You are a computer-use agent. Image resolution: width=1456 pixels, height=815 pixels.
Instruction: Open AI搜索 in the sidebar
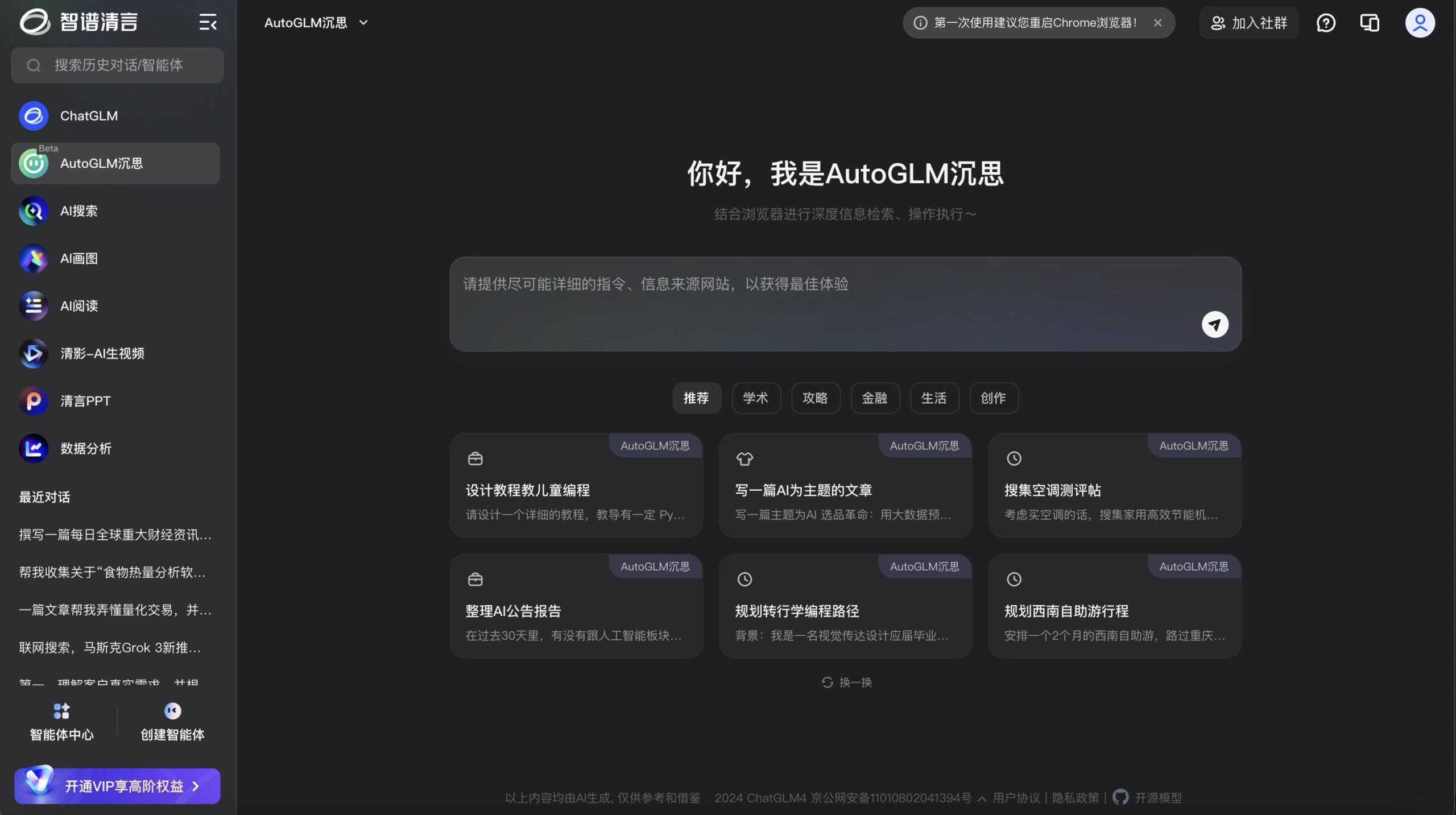[78, 211]
